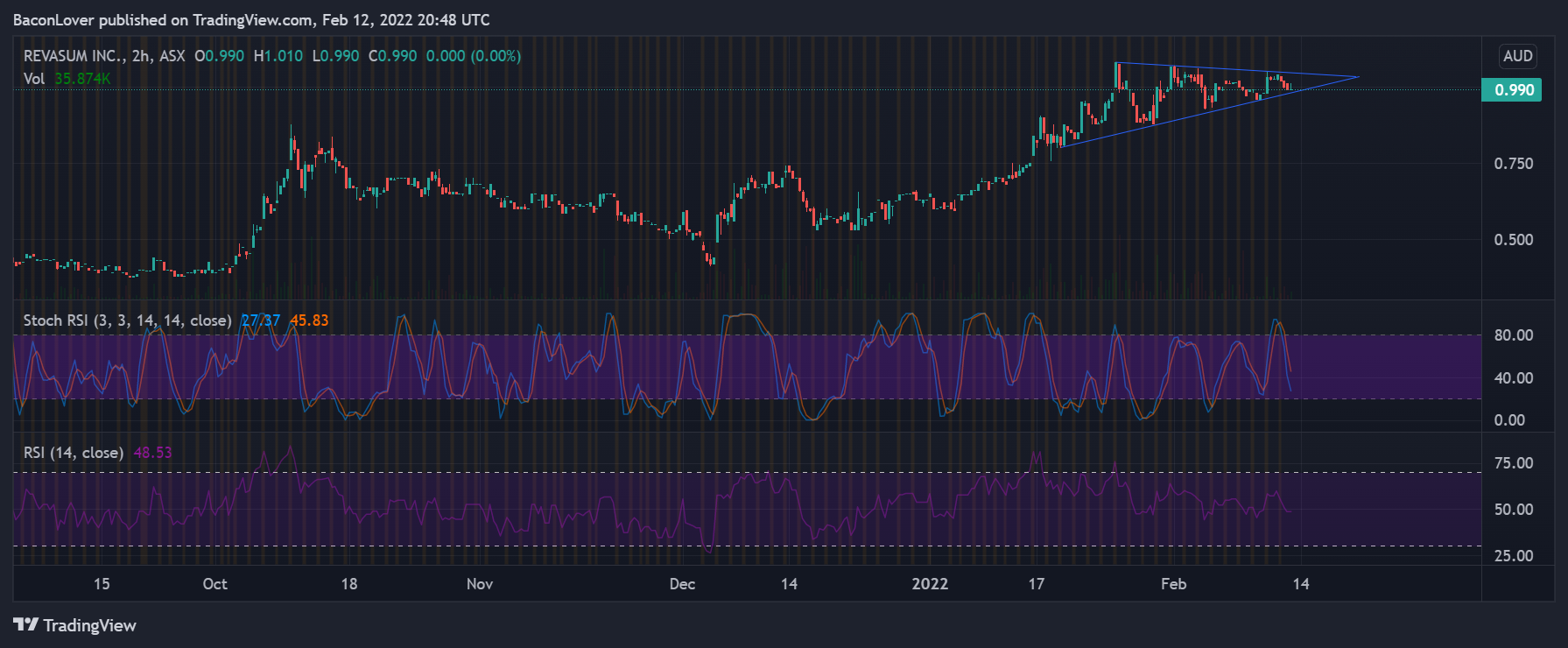Click the apex of the blue triangle pattern
The height and width of the screenshot is (648, 1568).
(1358, 77)
